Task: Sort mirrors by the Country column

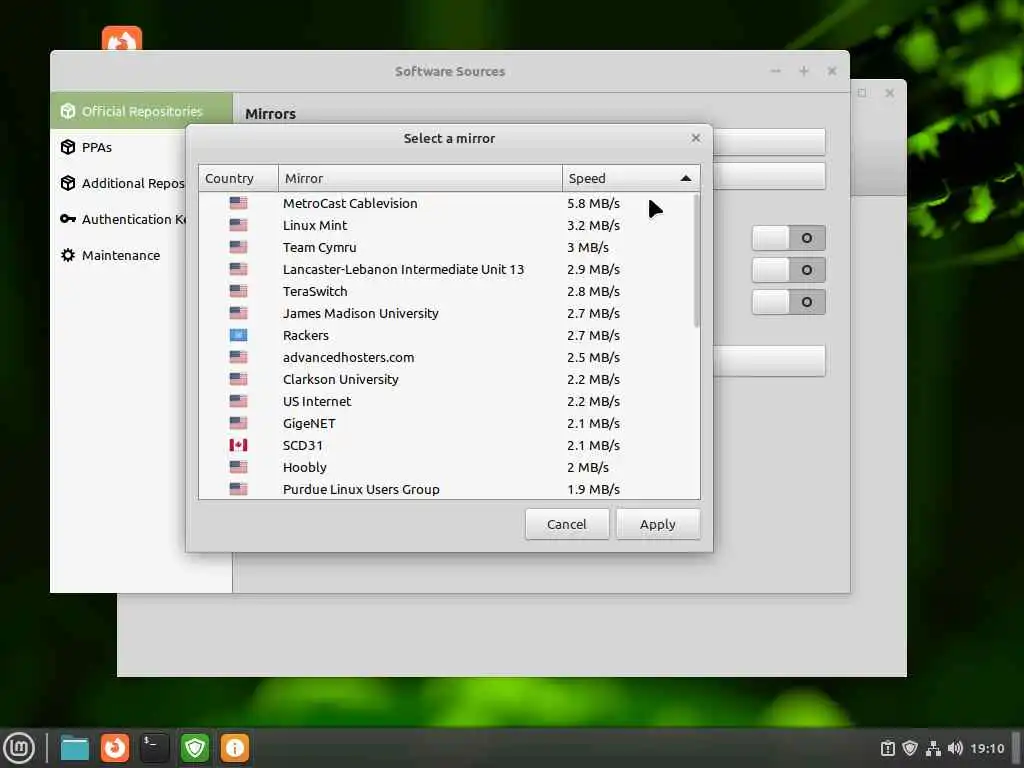Action: tap(238, 178)
